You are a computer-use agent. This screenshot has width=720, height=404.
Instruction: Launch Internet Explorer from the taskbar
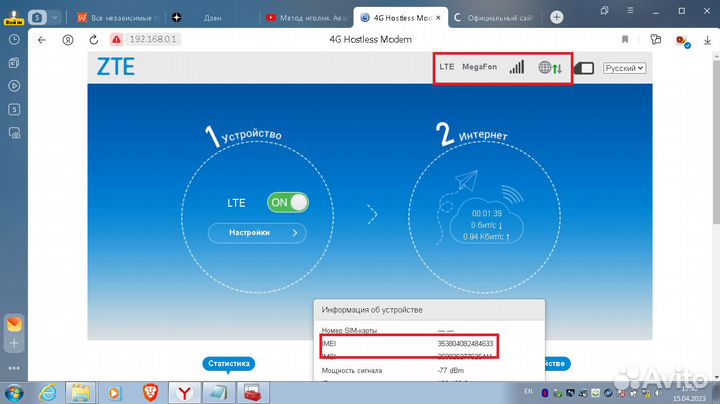click(48, 393)
